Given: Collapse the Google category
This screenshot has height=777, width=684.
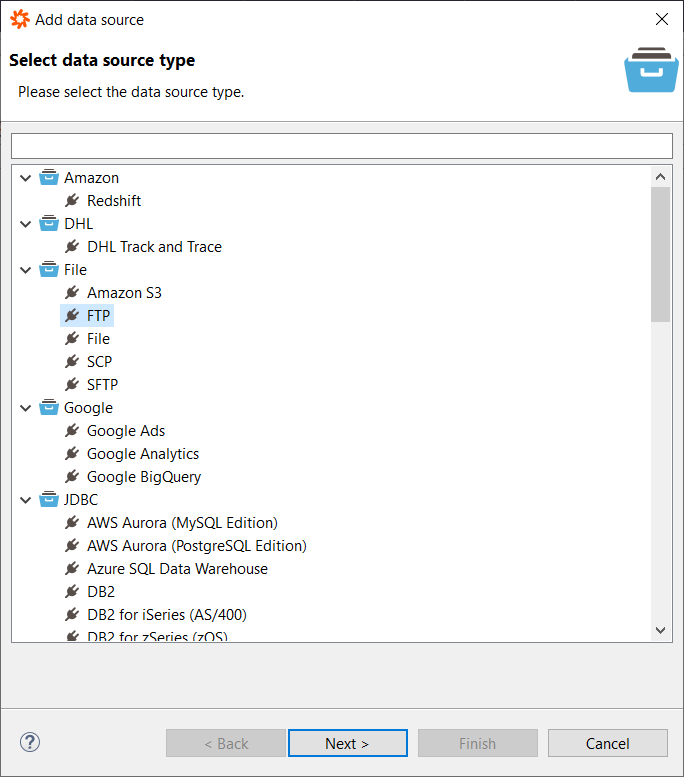Looking at the screenshot, I should (x=25, y=408).
